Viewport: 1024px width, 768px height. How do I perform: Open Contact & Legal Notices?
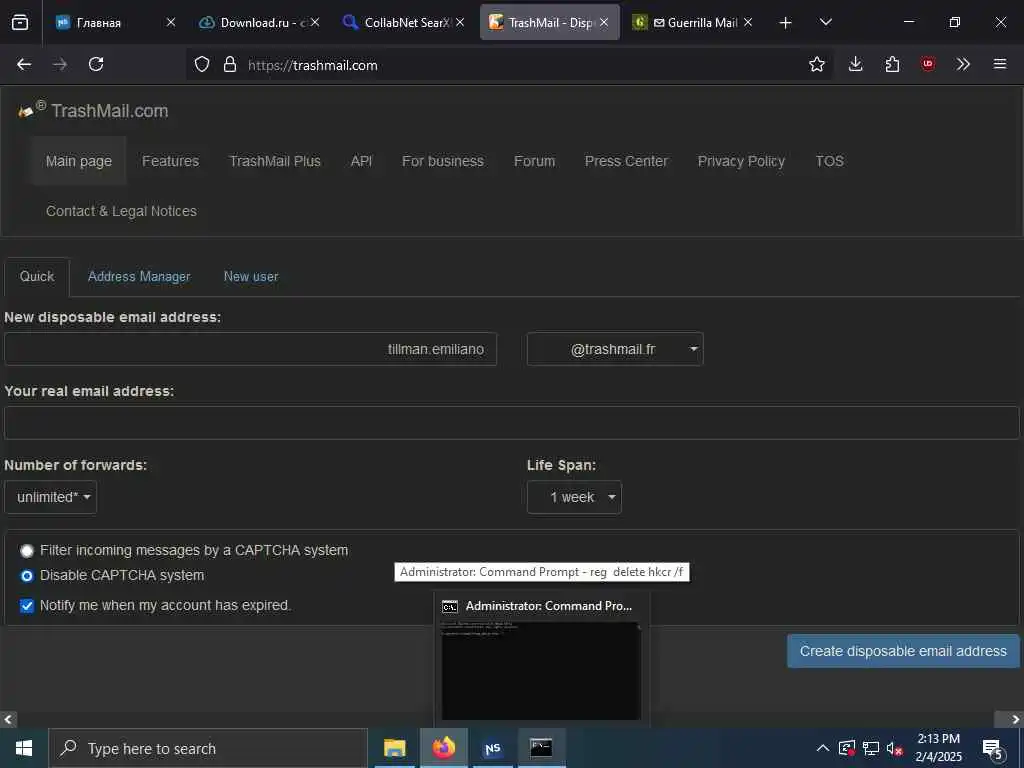point(121,212)
